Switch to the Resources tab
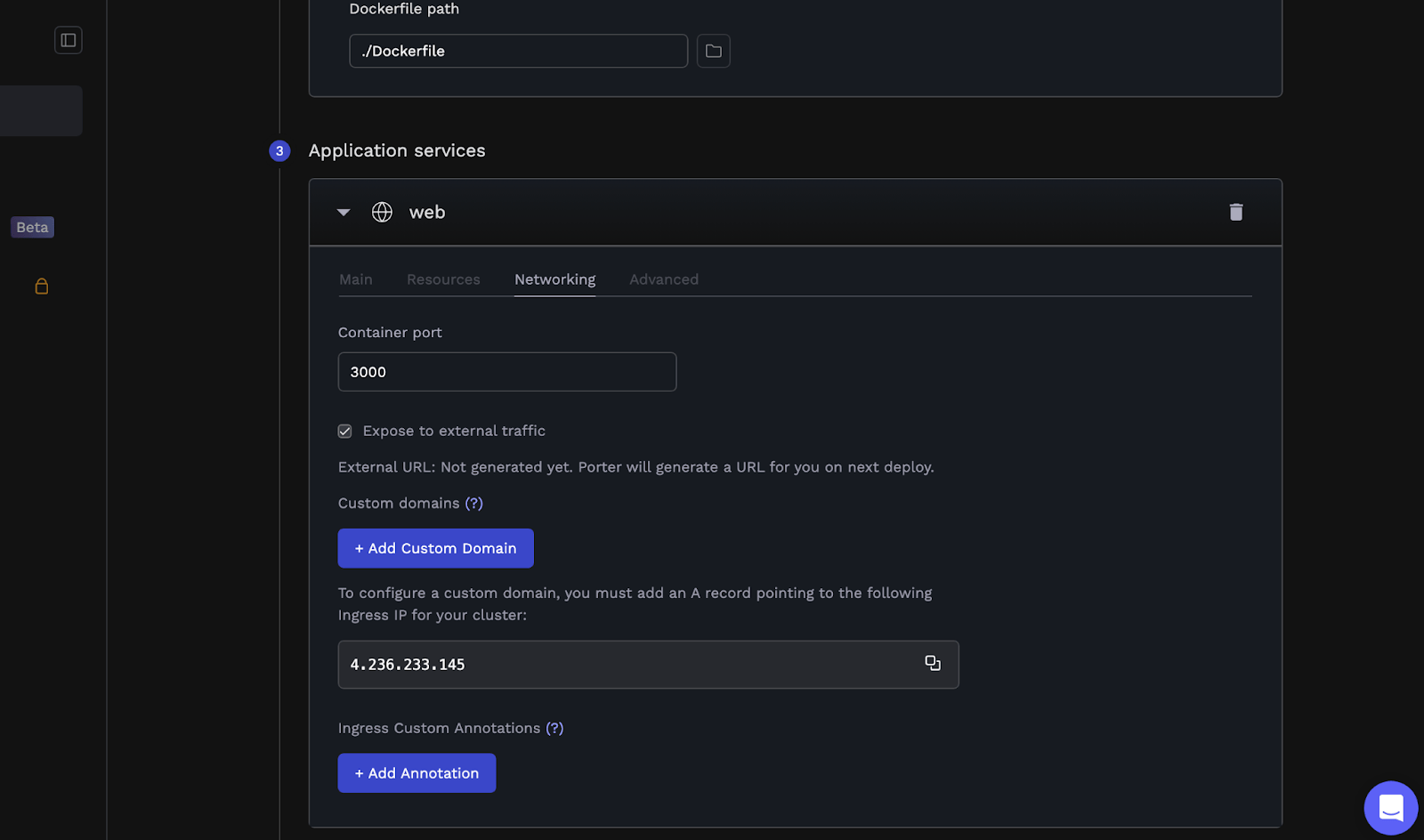1424x840 pixels. tap(443, 279)
